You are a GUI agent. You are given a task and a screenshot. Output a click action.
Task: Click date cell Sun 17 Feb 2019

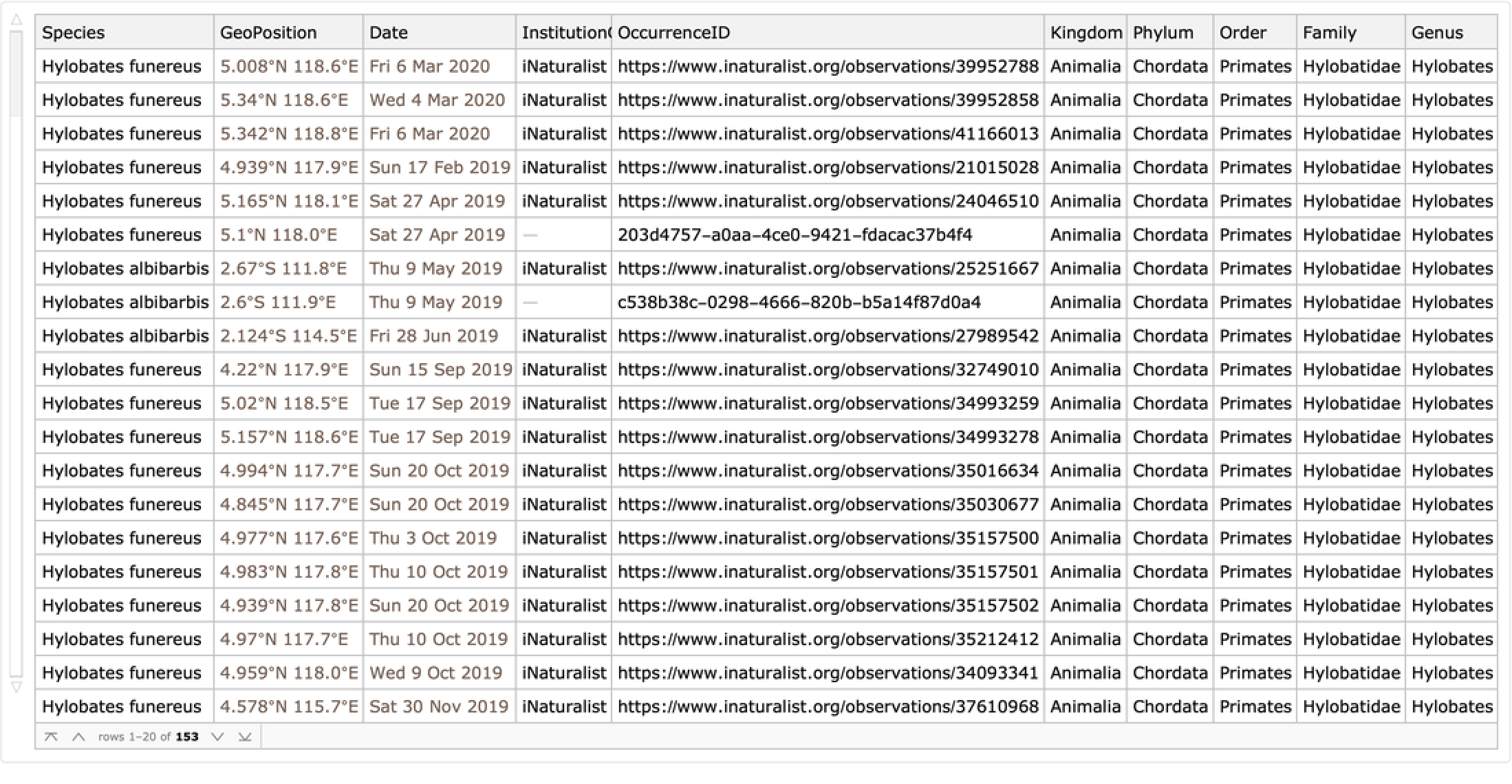tap(440, 168)
